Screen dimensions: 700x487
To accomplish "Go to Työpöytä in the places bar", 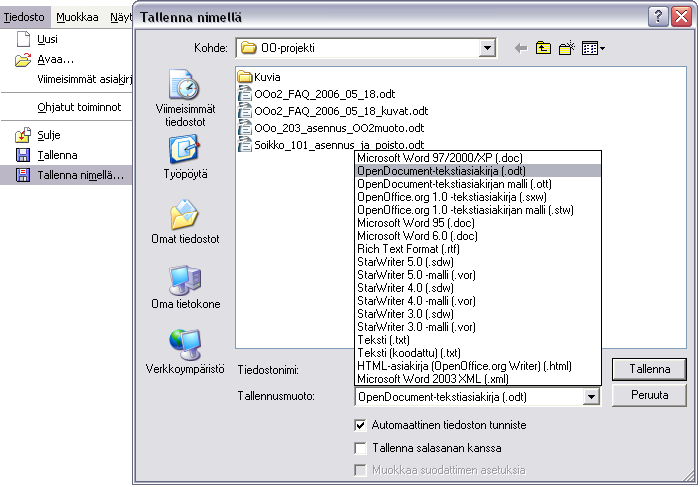I will [x=185, y=158].
